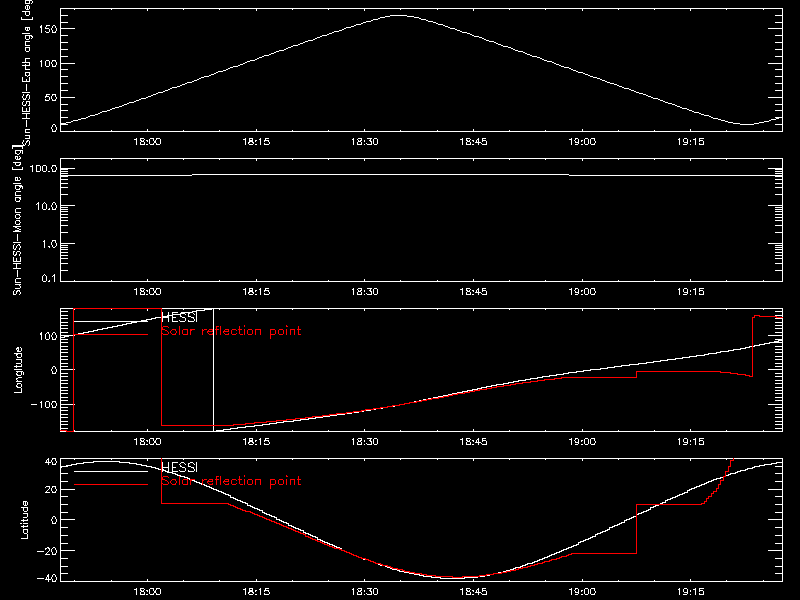Select HESSI legend label in Longitude plot
Viewport: 800px width, 600px height.
[179, 317]
